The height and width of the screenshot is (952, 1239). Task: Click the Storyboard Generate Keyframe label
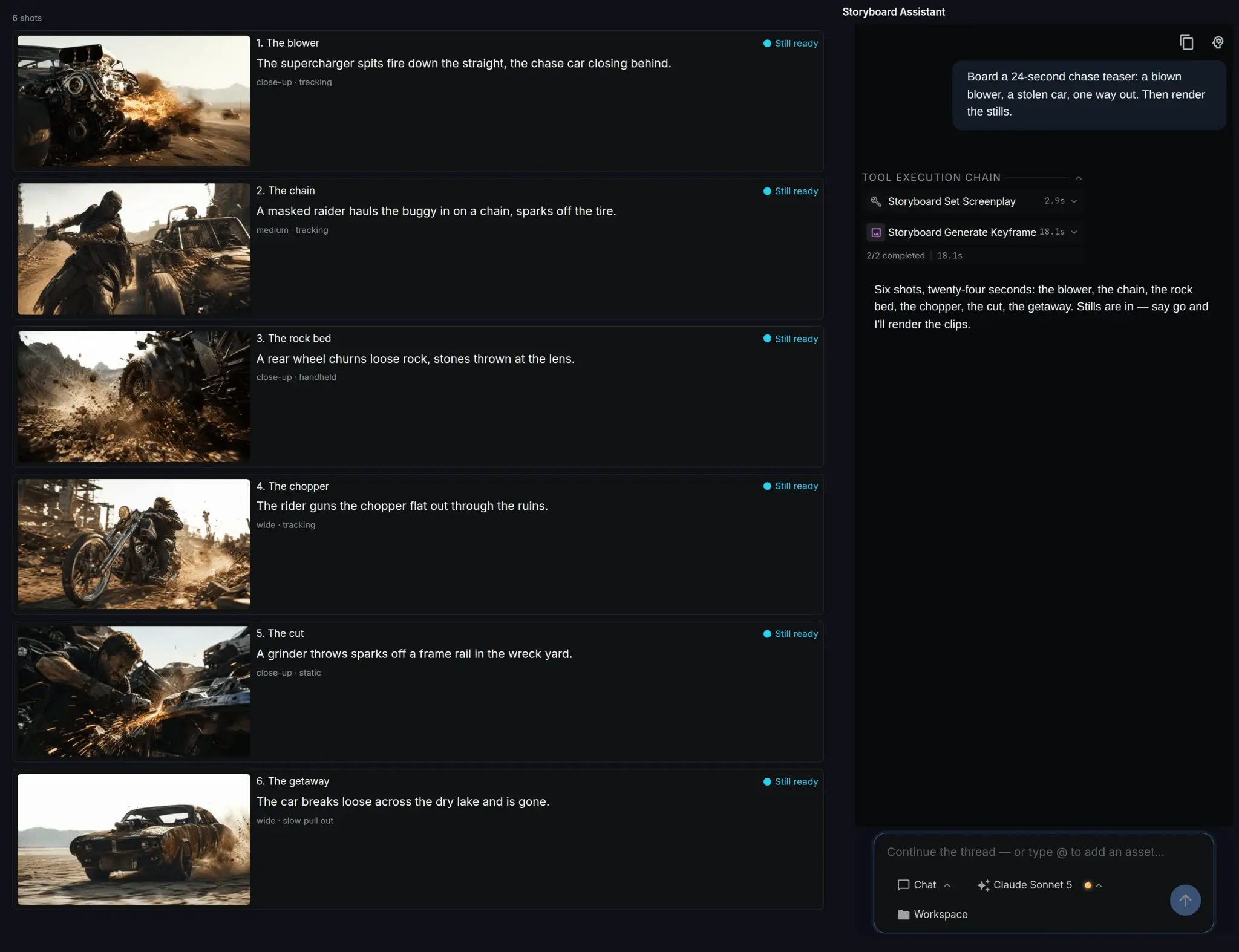(962, 232)
